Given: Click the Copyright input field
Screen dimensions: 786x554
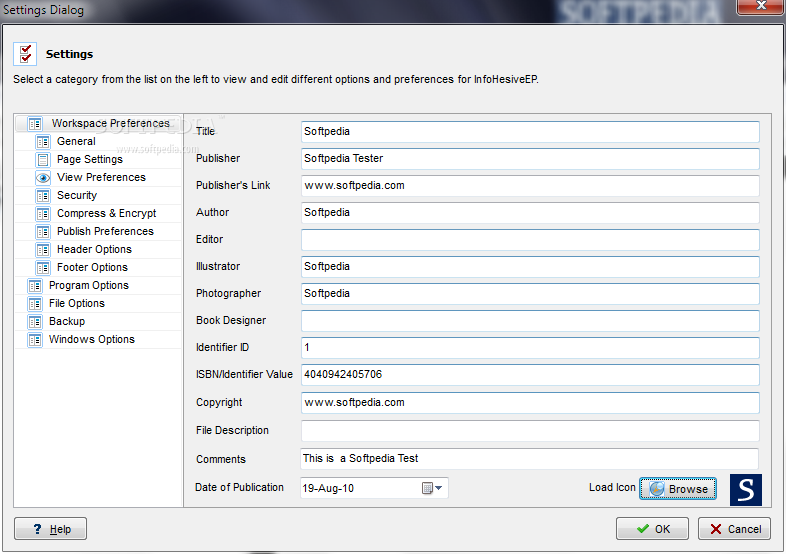Looking at the screenshot, I should pyautogui.click(x=530, y=403).
